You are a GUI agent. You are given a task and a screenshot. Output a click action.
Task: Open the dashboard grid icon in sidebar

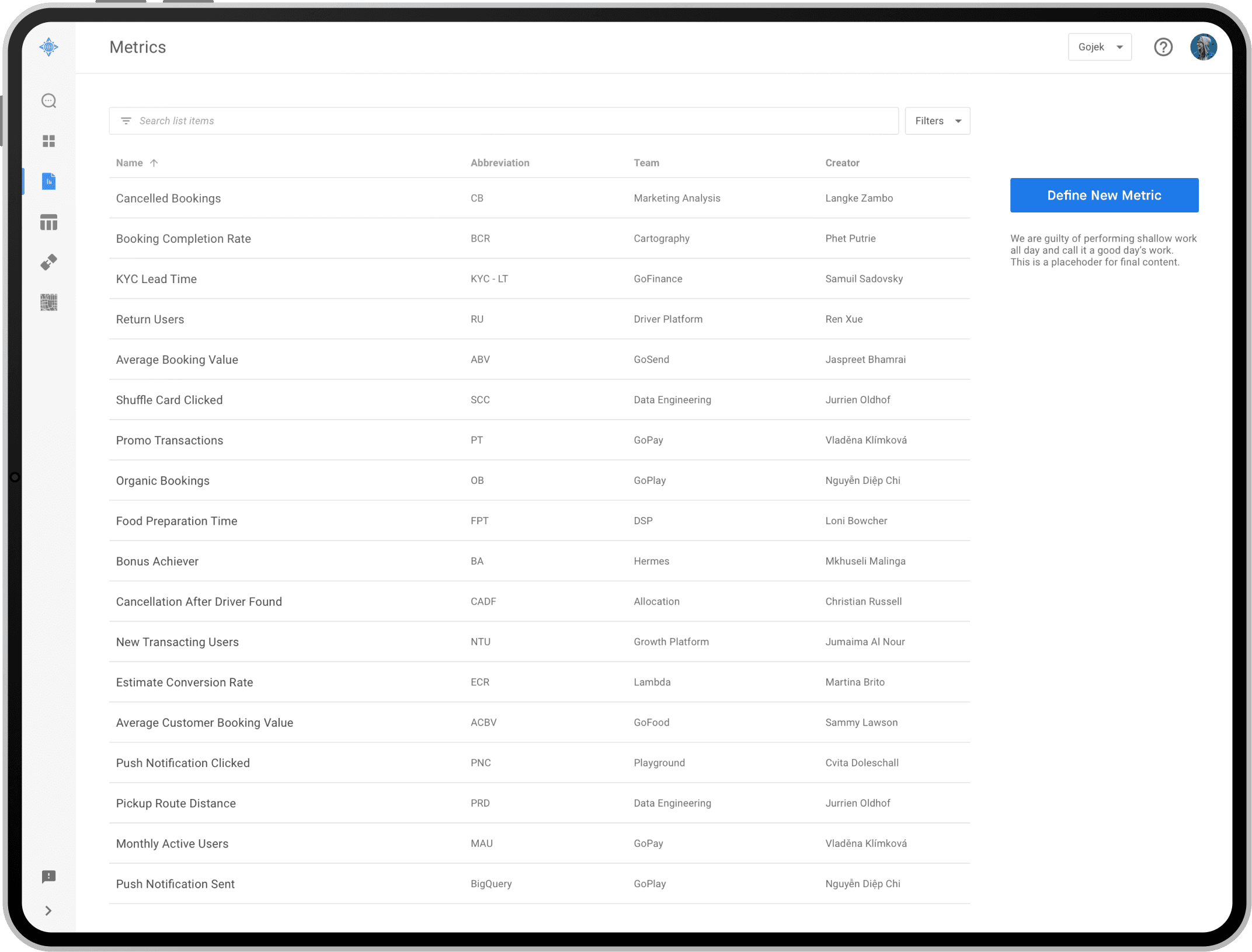point(49,141)
